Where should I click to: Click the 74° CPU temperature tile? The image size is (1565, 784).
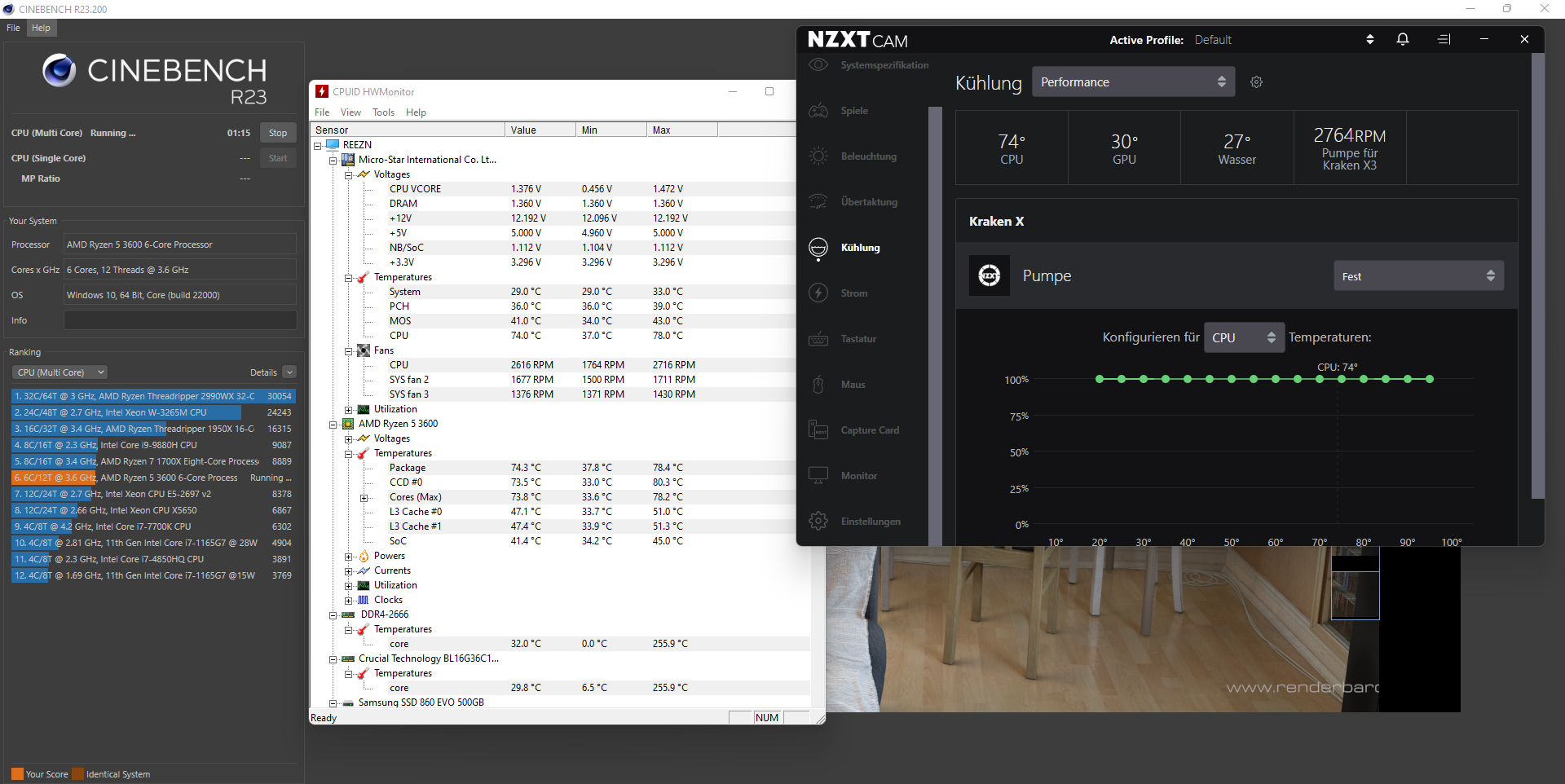tap(1012, 148)
